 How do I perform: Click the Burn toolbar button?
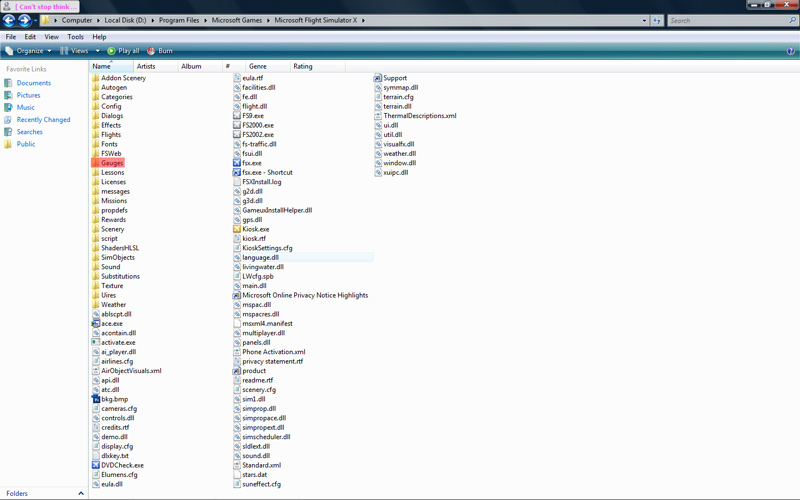160,51
